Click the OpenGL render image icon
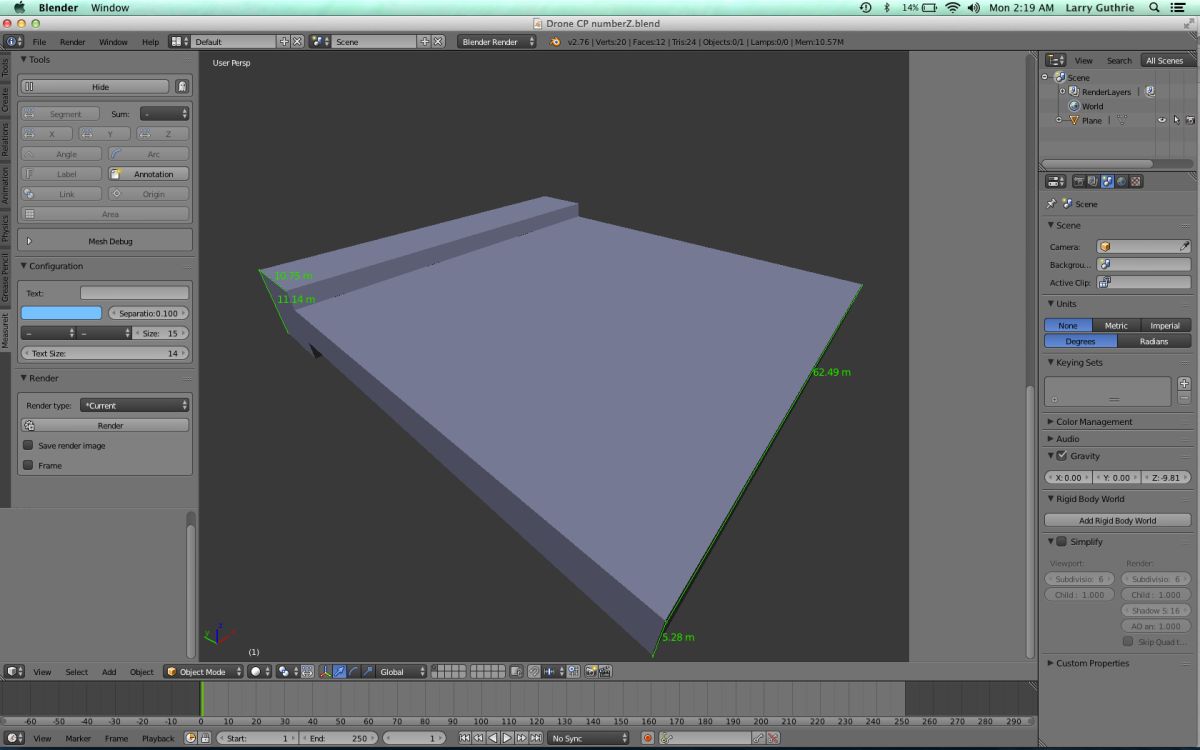1200x750 pixels. 591,672
